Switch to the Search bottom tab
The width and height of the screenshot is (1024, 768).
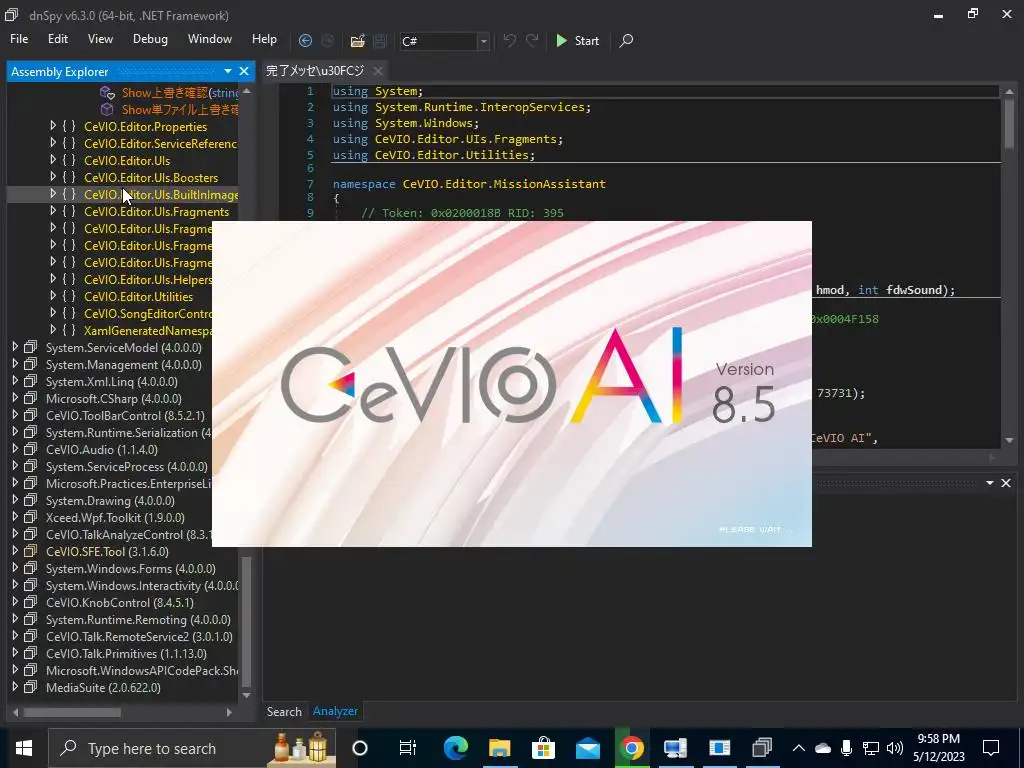pos(284,711)
